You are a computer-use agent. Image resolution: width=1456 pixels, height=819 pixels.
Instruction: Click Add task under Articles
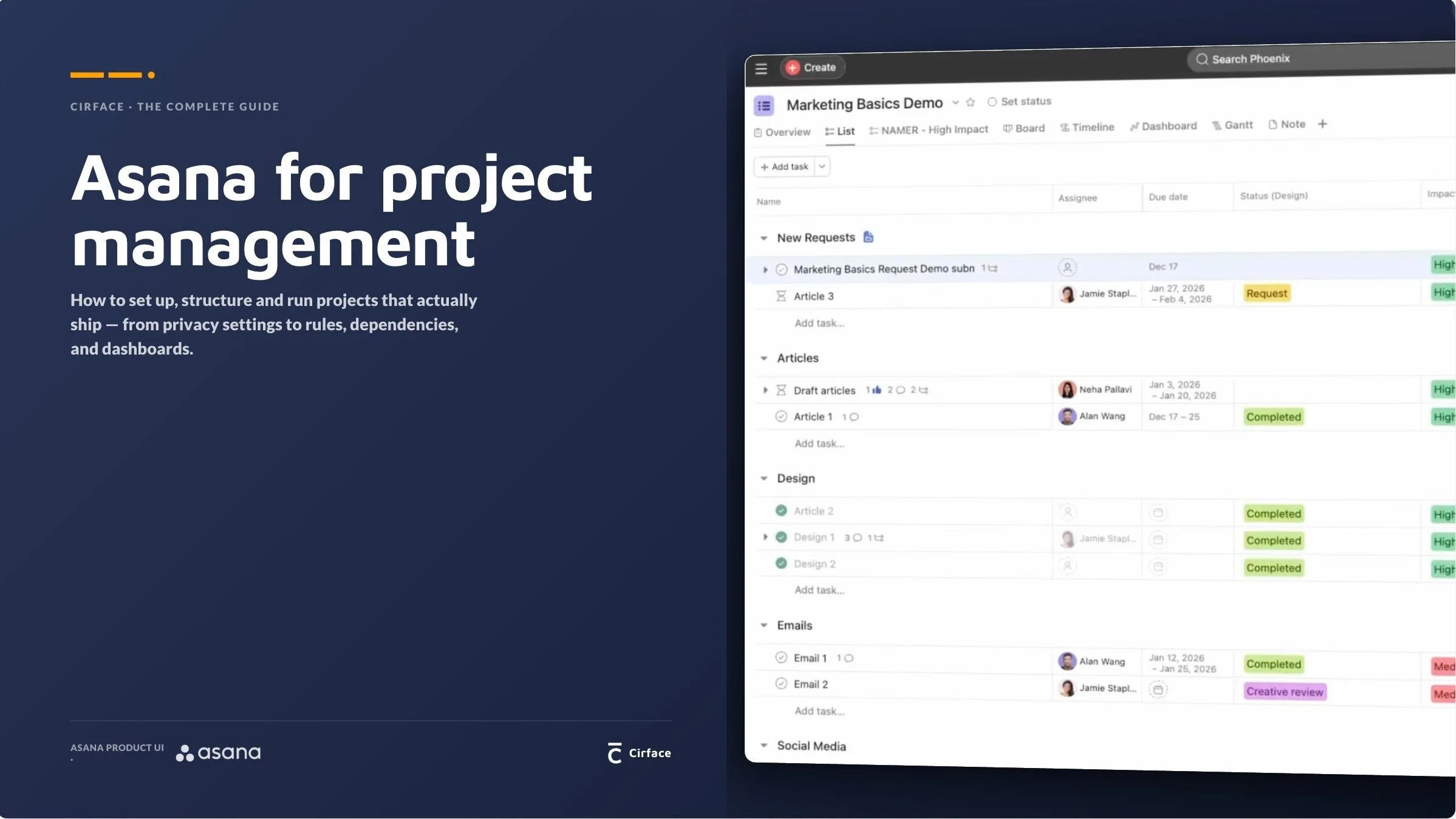point(819,444)
